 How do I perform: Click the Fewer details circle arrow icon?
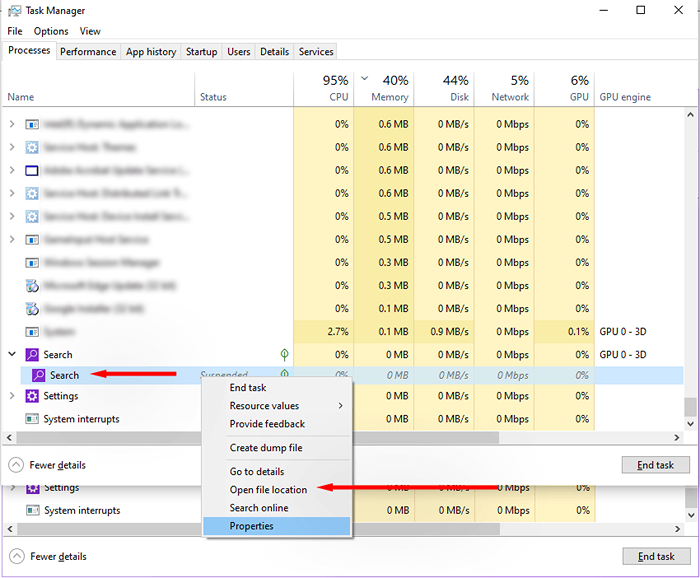coord(16,465)
